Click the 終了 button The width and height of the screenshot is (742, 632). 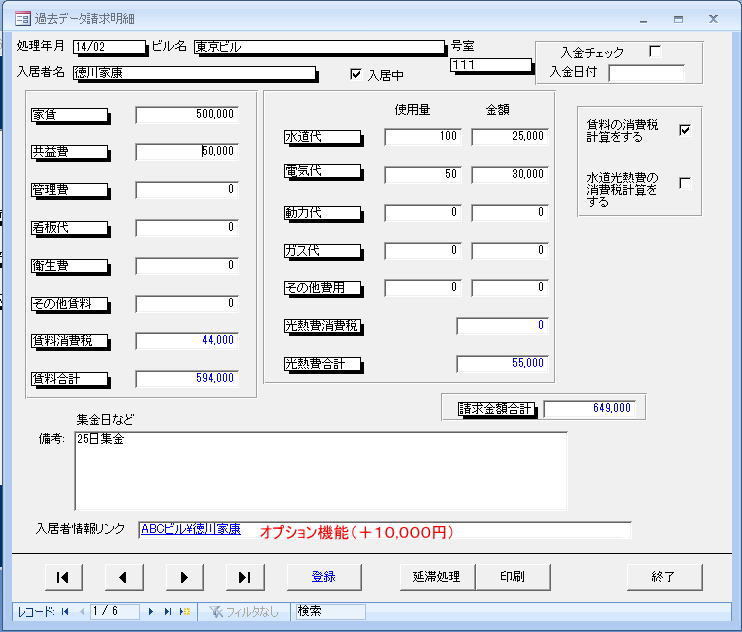664,577
